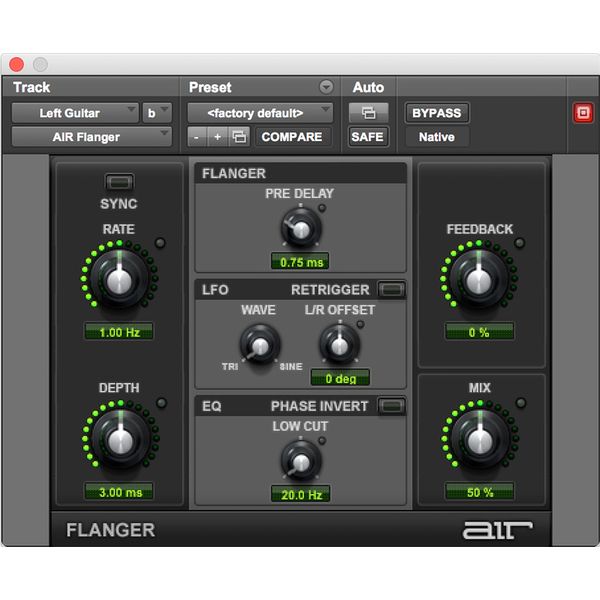The image size is (600, 600).
Task: Click the FLANGER section header
Action: pos(234,173)
